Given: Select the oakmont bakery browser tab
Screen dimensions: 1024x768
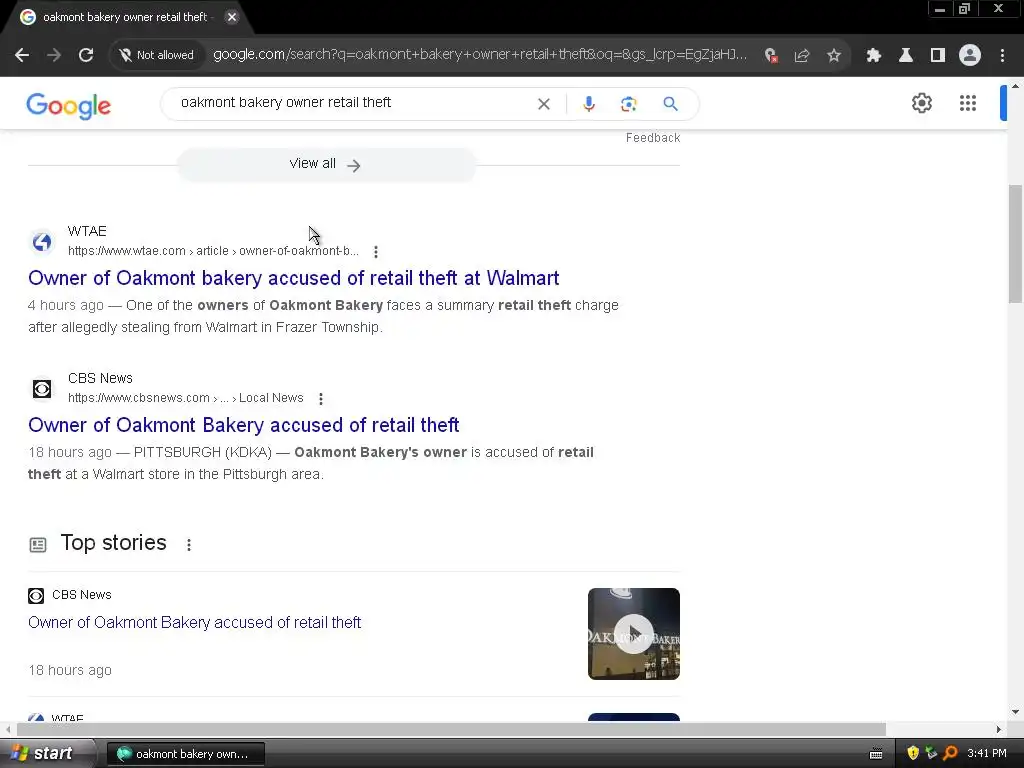Looking at the screenshot, I should [x=127, y=18].
